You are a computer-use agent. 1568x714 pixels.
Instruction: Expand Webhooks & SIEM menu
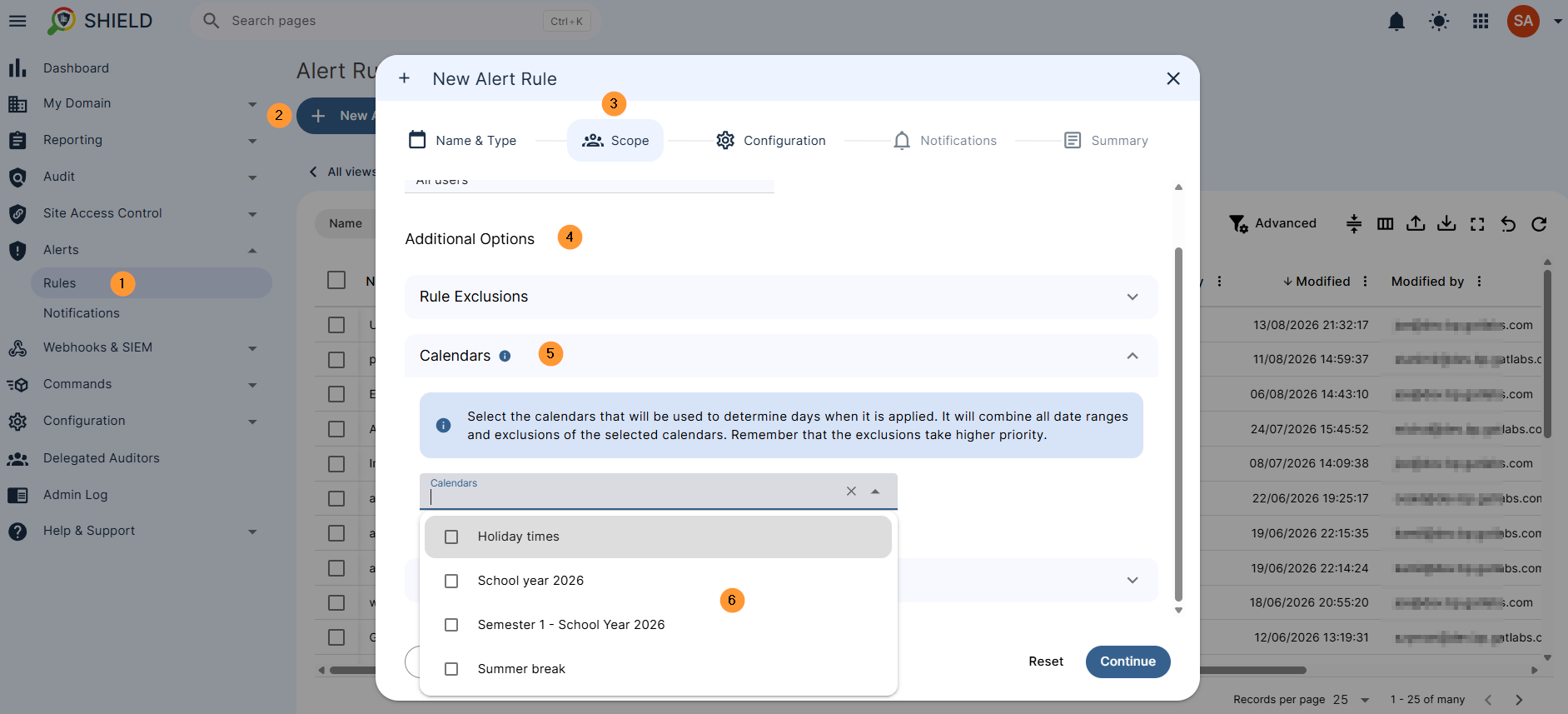click(x=252, y=348)
